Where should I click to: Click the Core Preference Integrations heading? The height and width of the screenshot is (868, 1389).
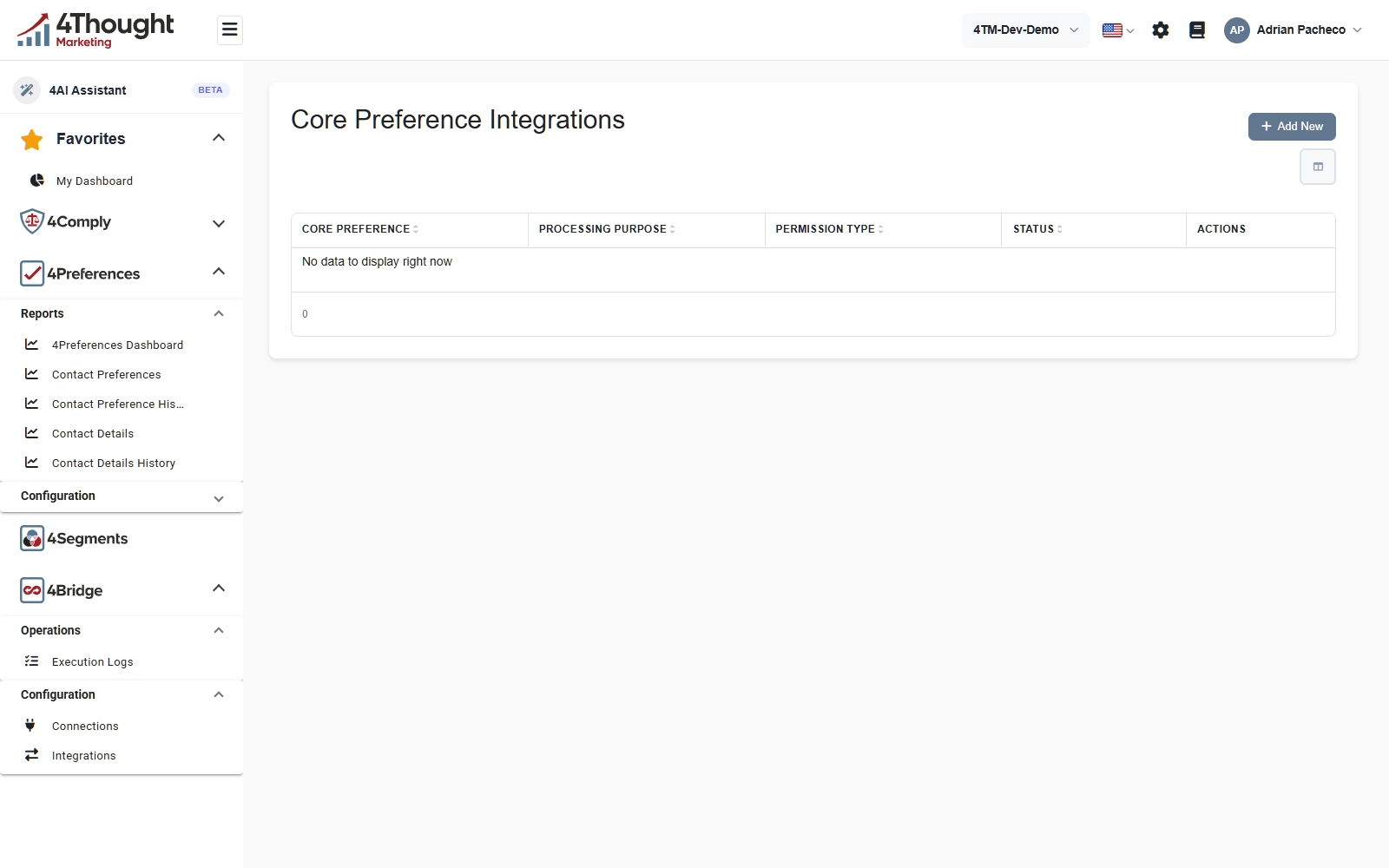coord(458,120)
